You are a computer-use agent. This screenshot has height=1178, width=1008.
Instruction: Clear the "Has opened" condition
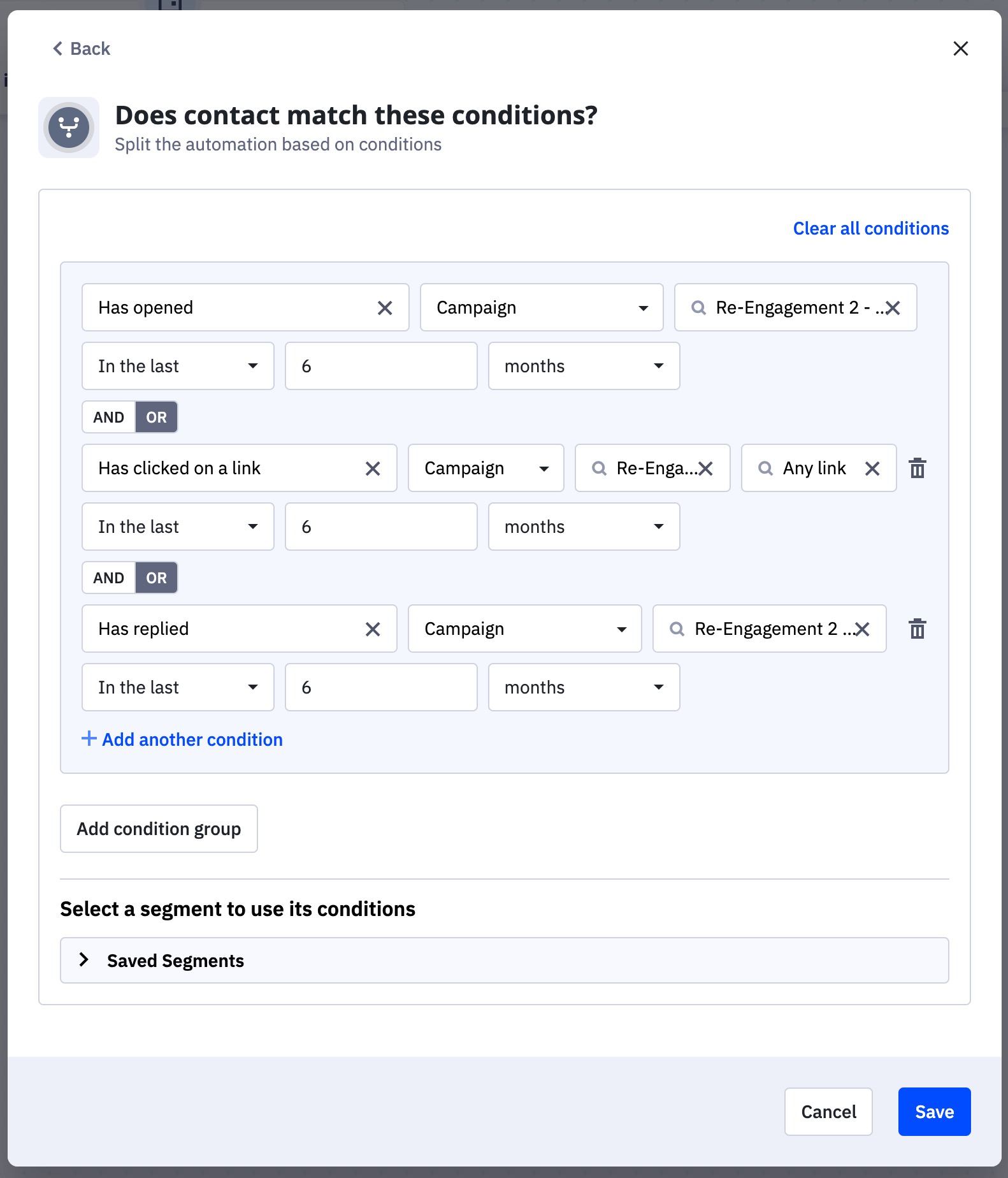(x=385, y=307)
